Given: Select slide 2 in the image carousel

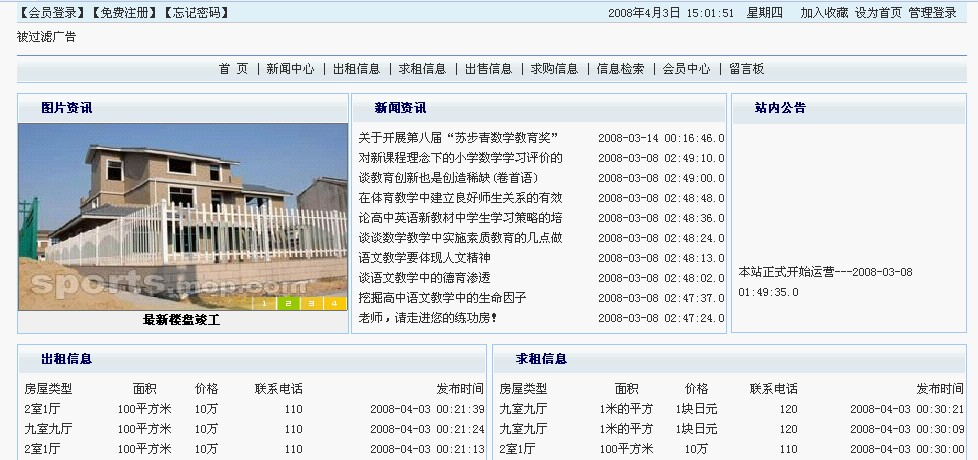Looking at the screenshot, I should (287, 302).
